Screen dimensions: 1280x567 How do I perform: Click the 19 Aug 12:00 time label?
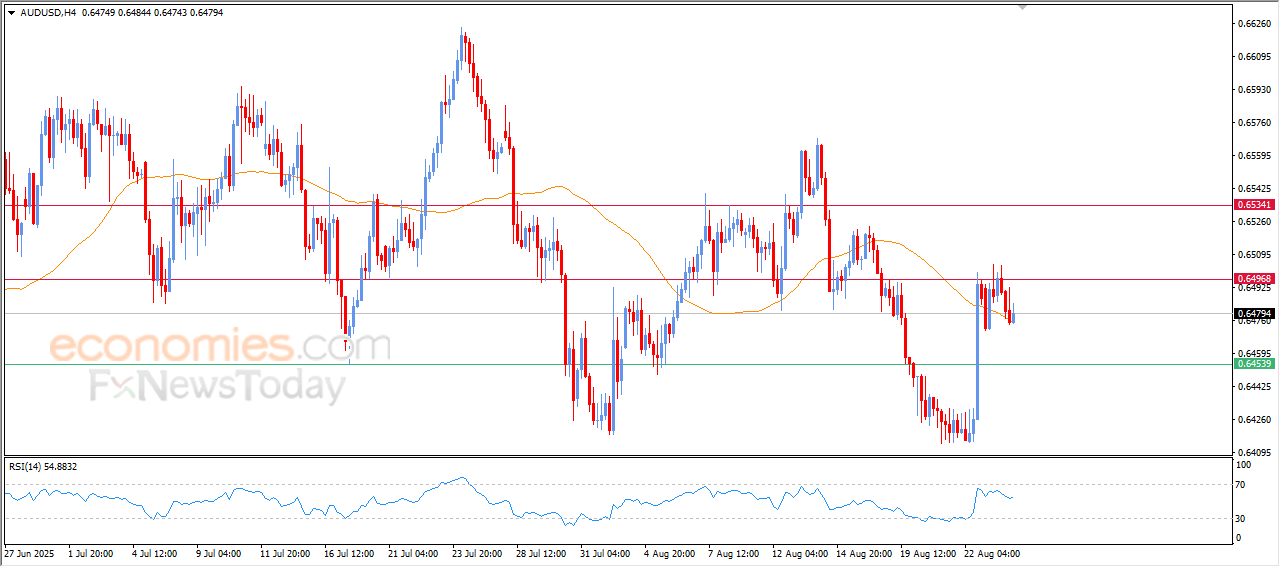926,552
